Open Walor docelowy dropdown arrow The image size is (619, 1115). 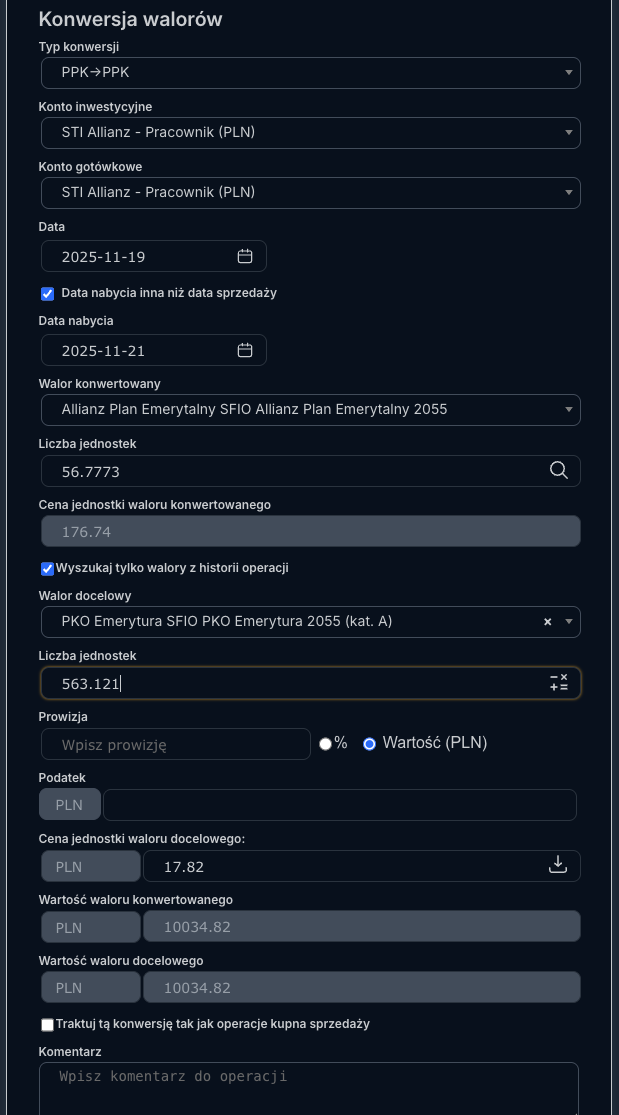[x=569, y=622]
